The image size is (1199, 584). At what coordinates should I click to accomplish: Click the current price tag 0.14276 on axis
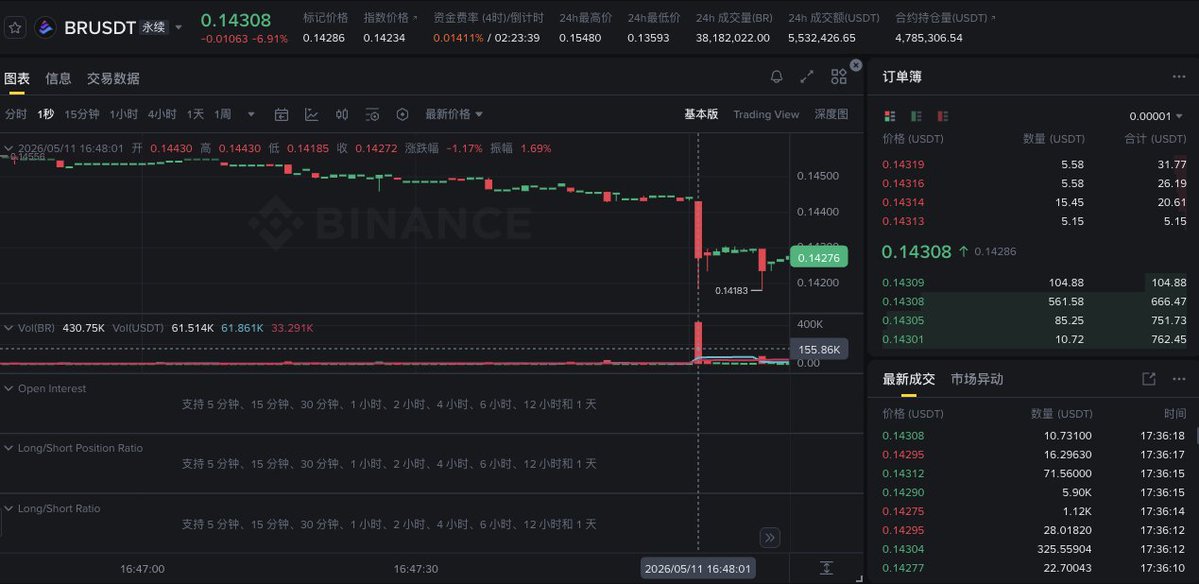(819, 258)
